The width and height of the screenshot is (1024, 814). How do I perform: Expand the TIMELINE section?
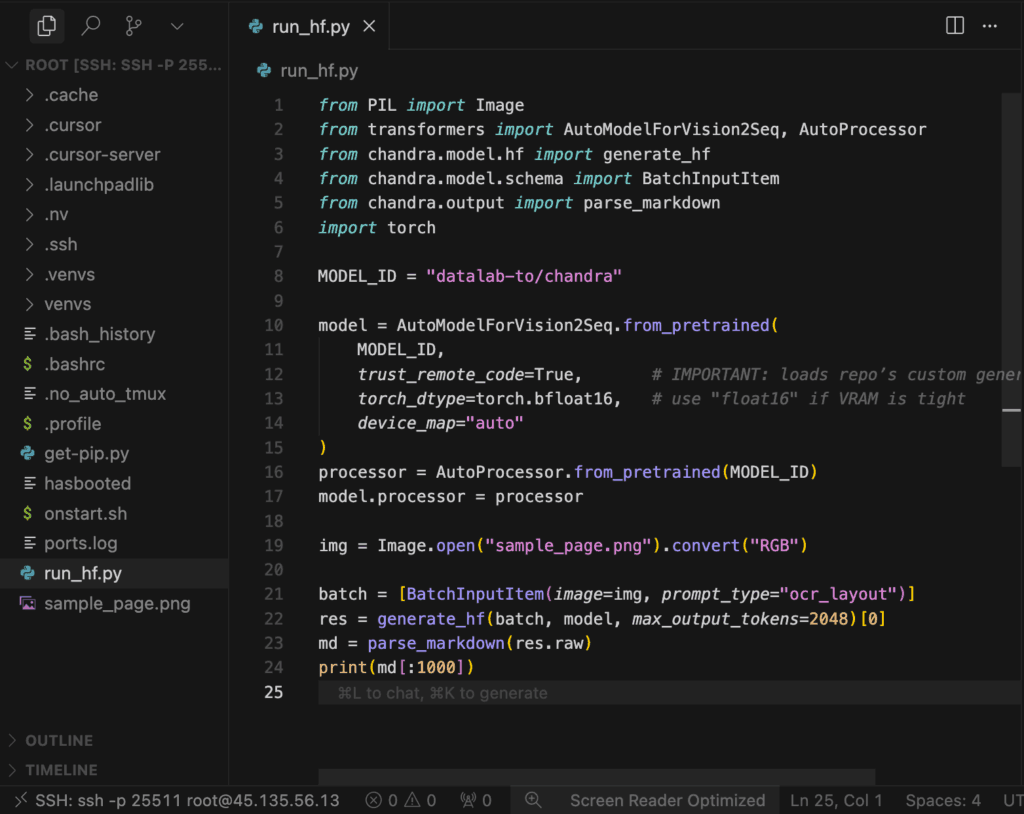click(60, 770)
